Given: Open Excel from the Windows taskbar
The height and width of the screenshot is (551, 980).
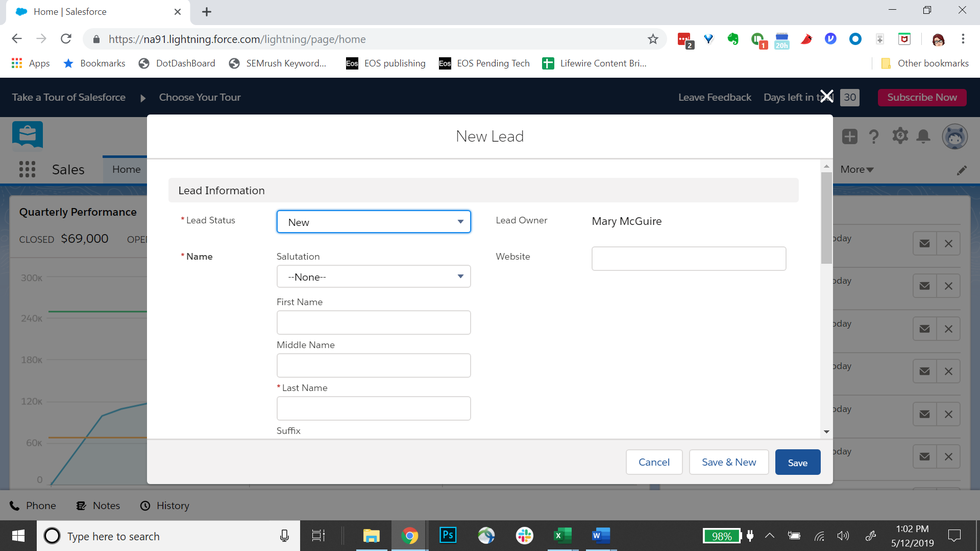Looking at the screenshot, I should click(x=562, y=536).
